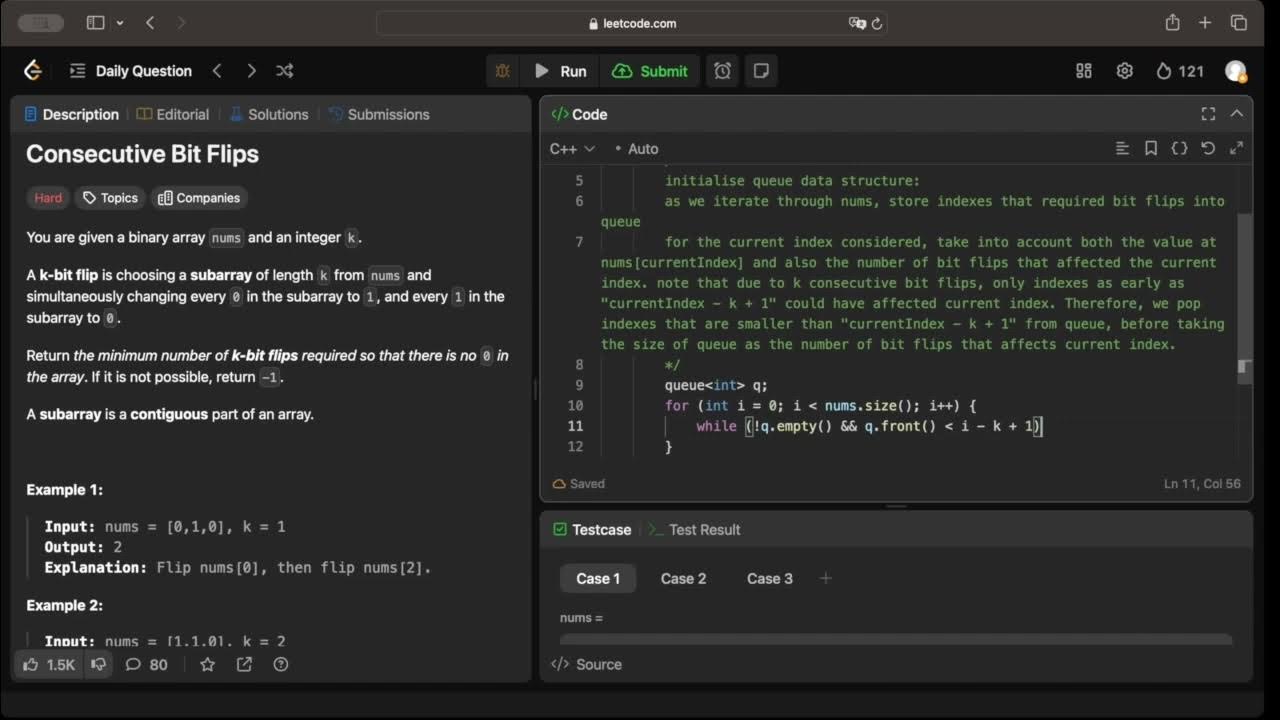Open the layout grid icon

pyautogui.click(x=1084, y=71)
